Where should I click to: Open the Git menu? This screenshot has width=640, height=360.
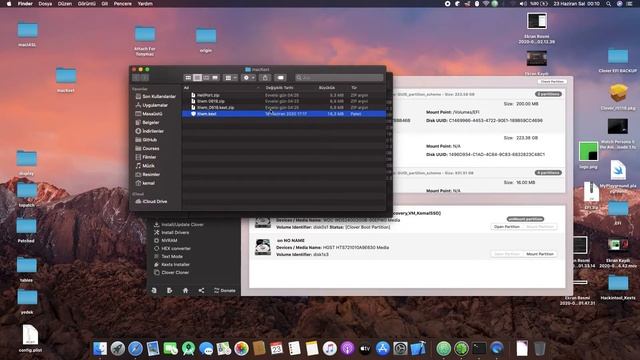click(x=105, y=4)
